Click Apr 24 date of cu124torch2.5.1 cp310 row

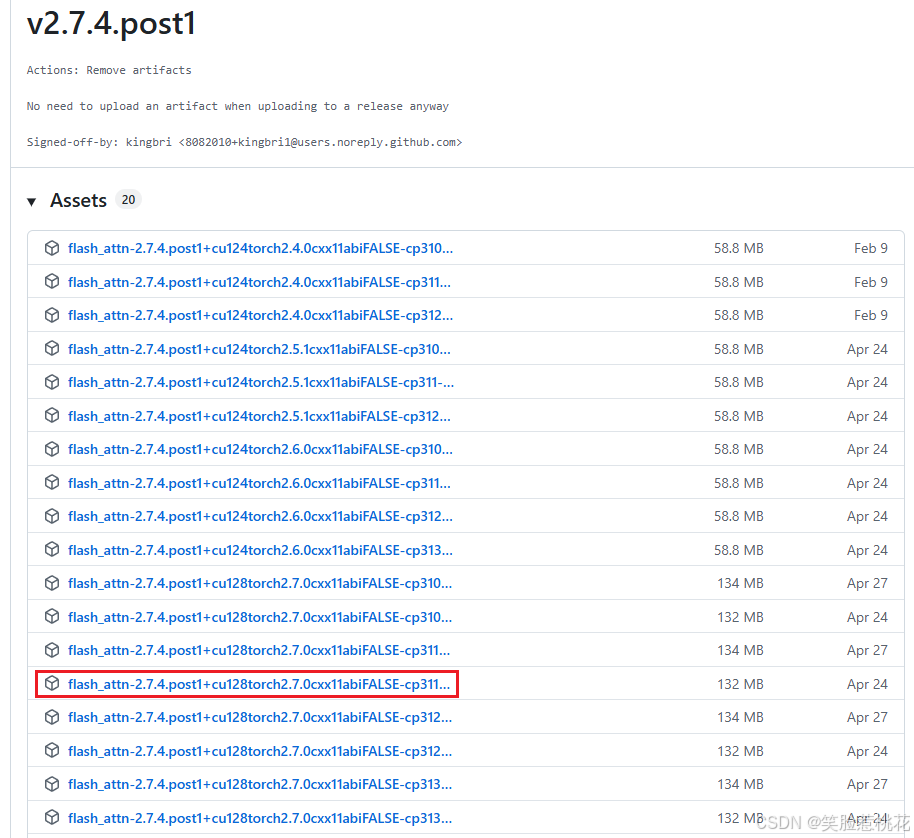(867, 349)
